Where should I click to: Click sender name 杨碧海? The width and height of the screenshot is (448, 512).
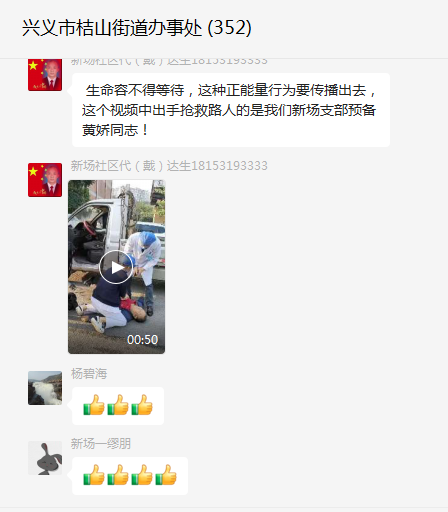(x=89, y=374)
